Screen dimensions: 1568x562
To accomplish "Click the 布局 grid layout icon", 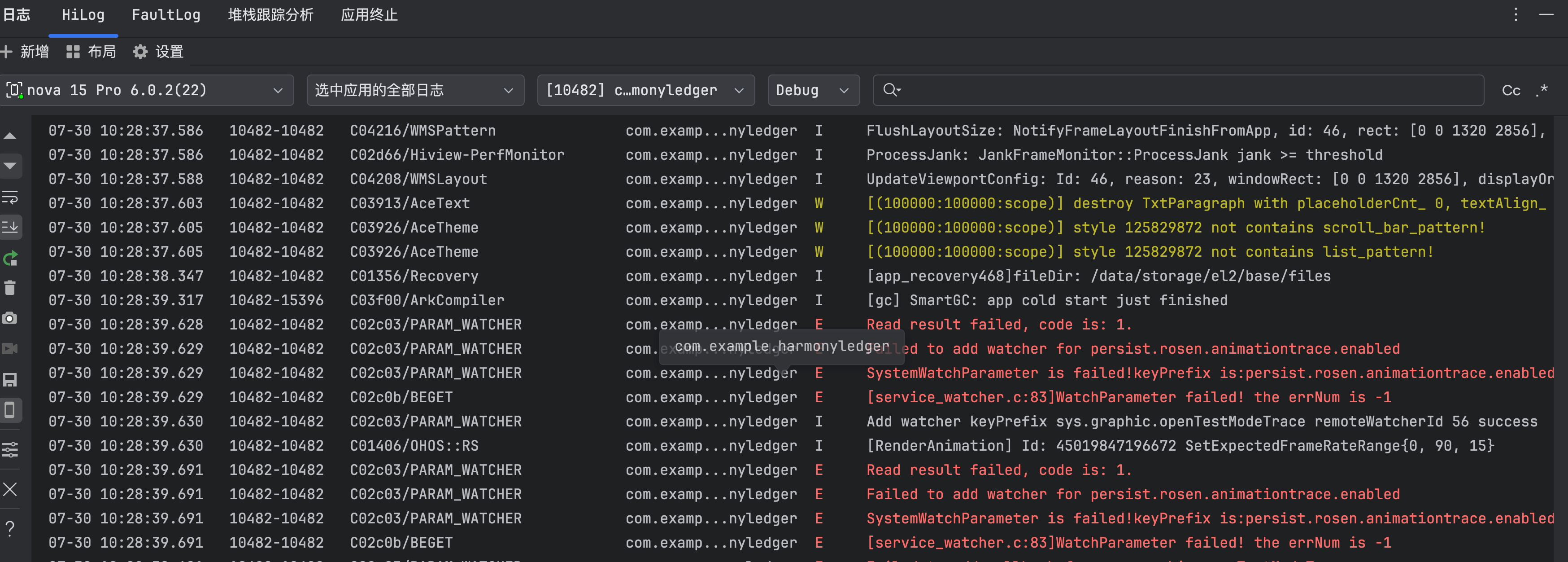I will pos(73,52).
